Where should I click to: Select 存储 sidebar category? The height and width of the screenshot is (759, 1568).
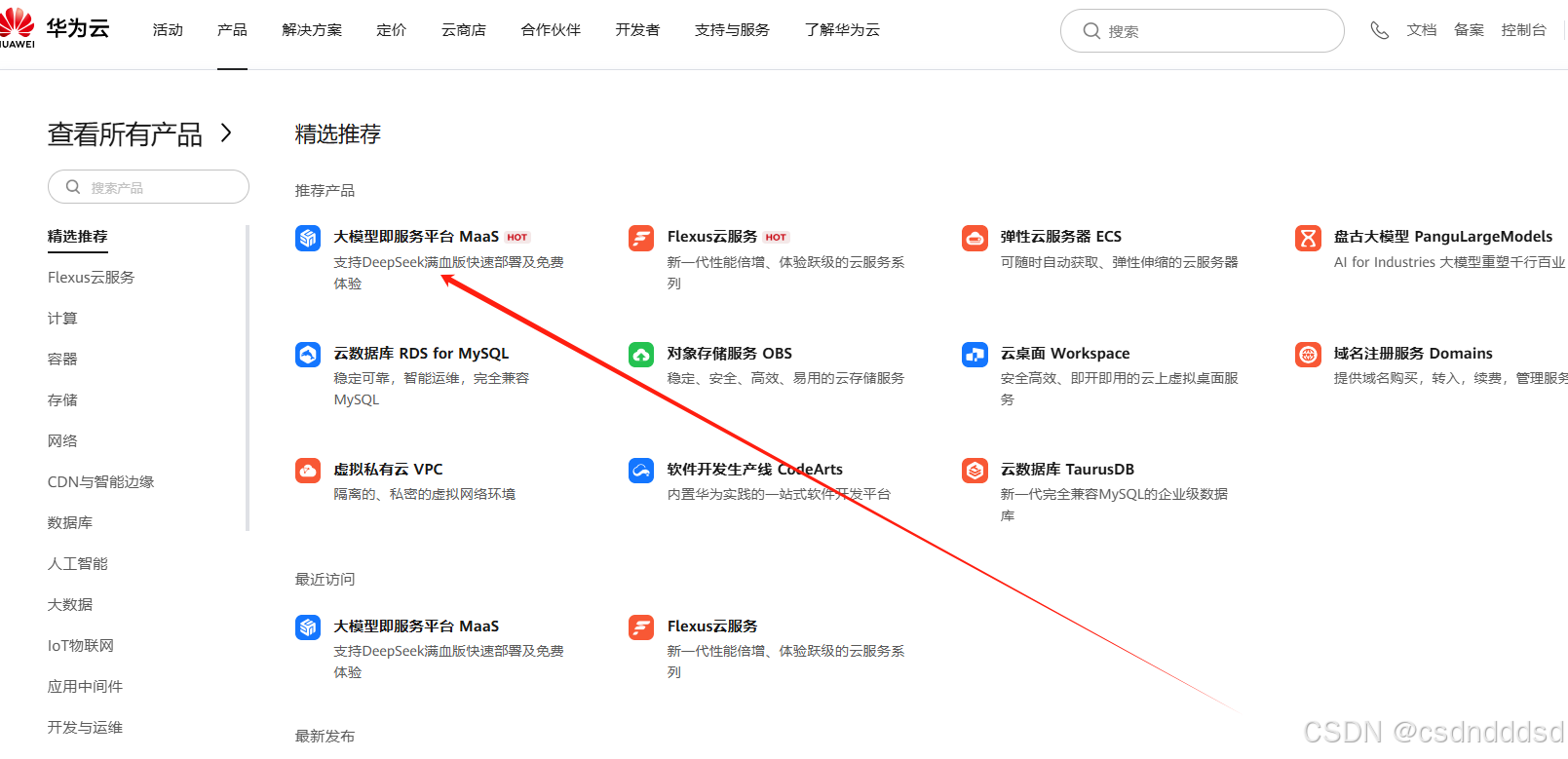[62, 400]
